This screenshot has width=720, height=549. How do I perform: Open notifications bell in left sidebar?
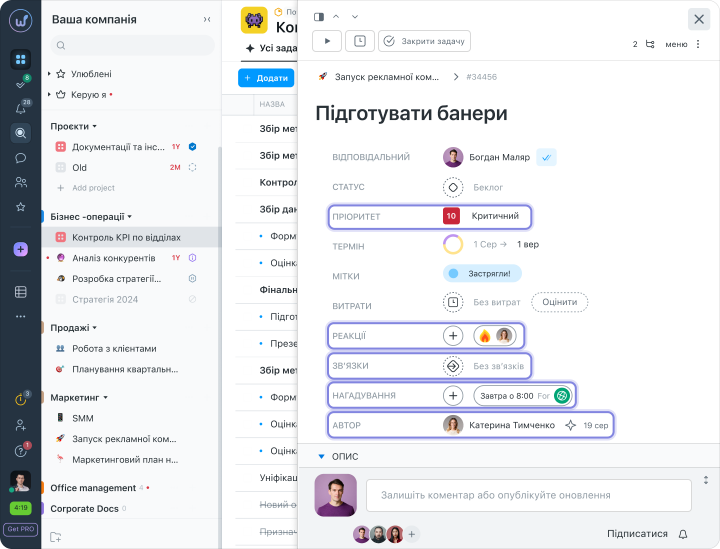[20, 108]
